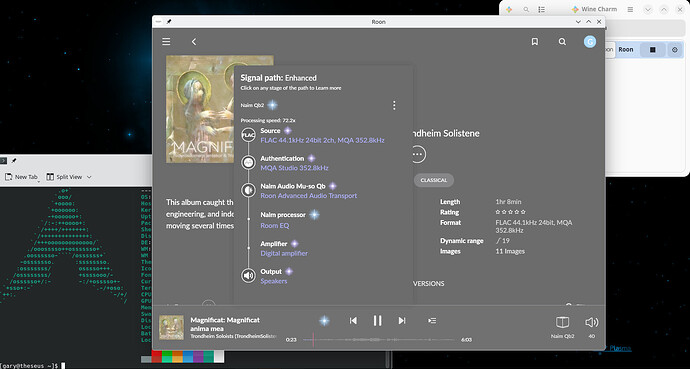
Task: Click '11 Images' value
Action: pos(510,252)
